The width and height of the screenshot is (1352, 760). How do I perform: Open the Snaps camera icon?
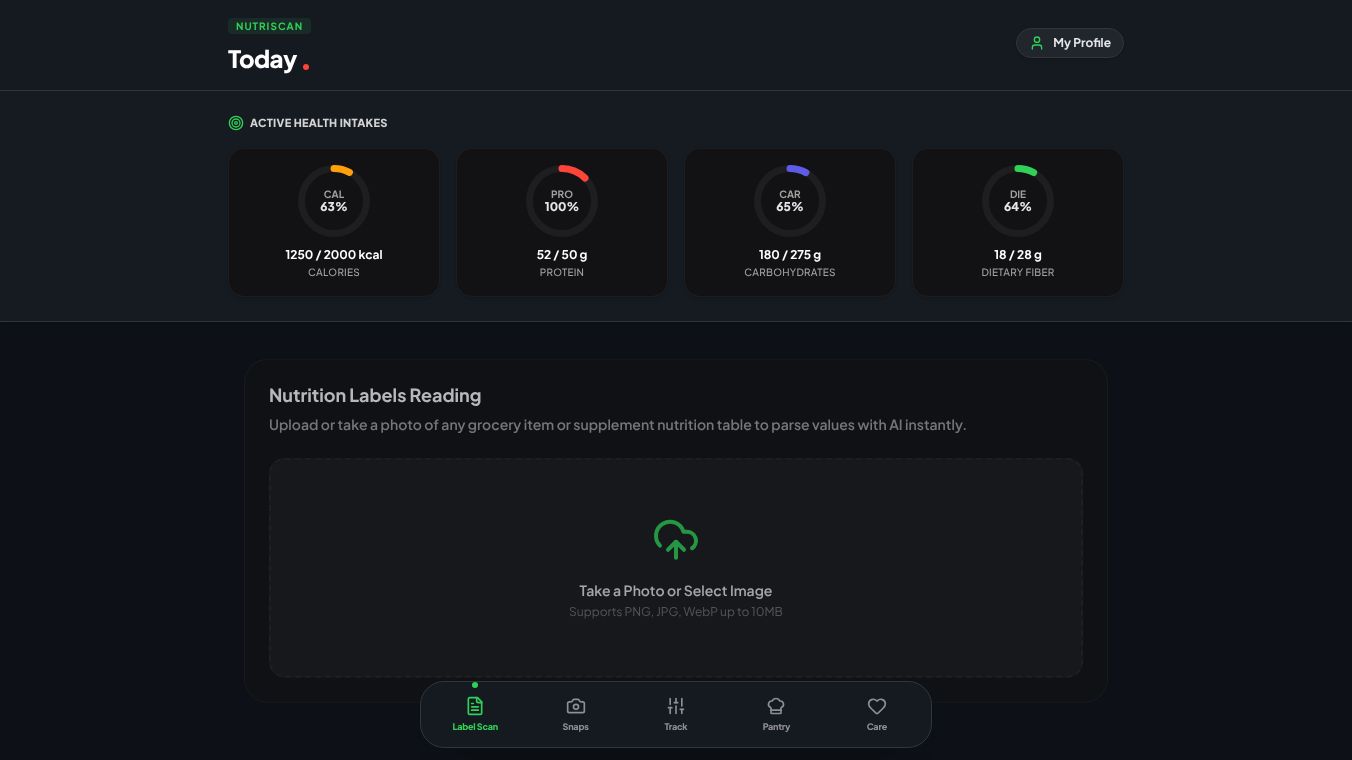(576, 706)
